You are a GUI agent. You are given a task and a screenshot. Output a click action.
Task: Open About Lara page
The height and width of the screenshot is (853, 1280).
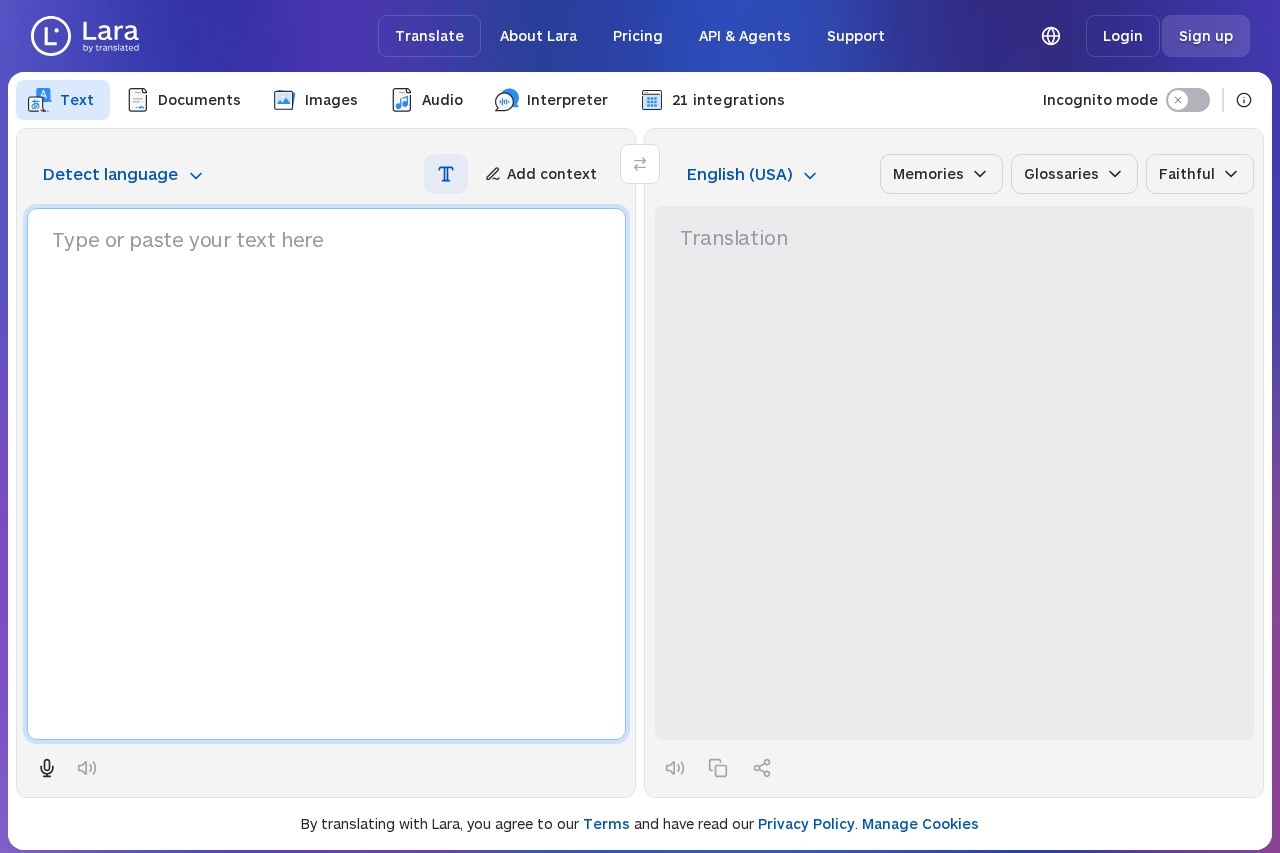click(x=538, y=36)
